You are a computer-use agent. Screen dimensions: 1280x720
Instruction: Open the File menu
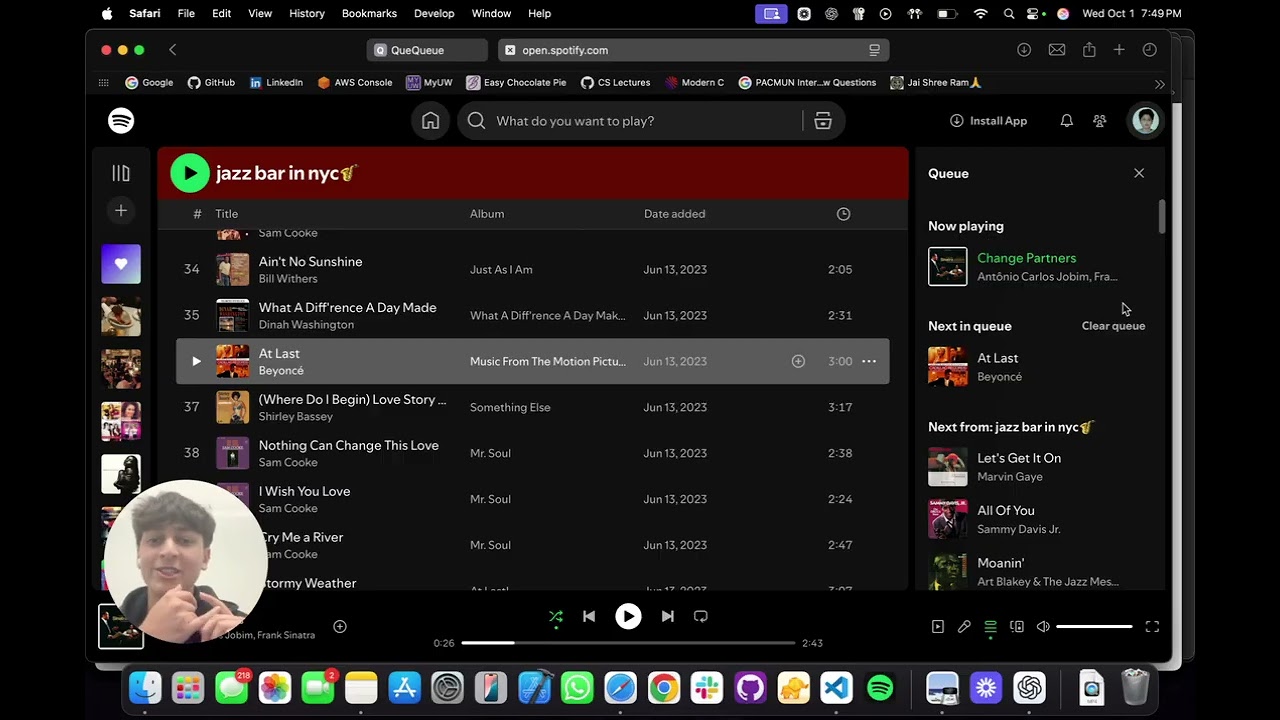pos(186,14)
